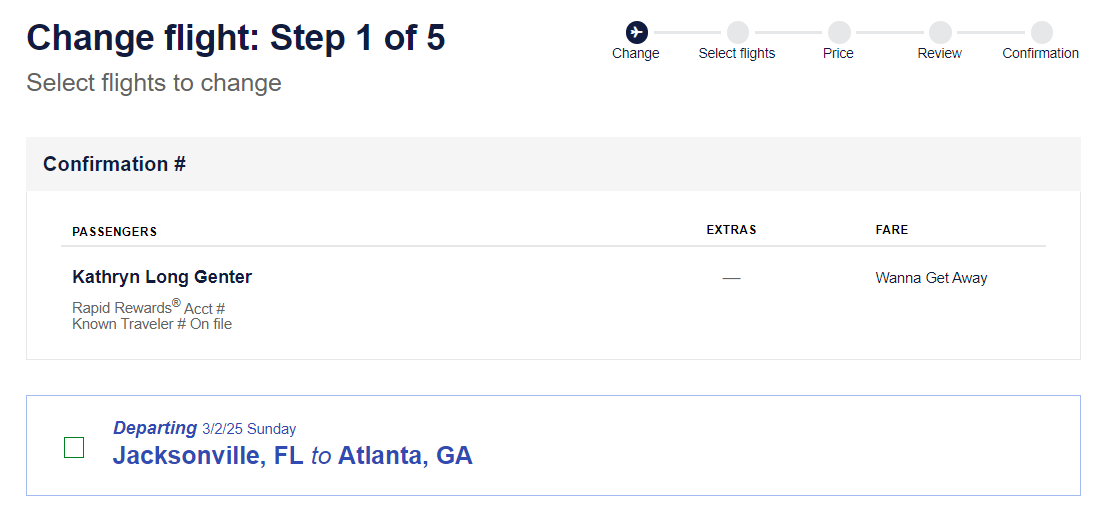This screenshot has width=1105, height=511.
Task: Click the airplane icon on the Change step
Action: coord(637,32)
